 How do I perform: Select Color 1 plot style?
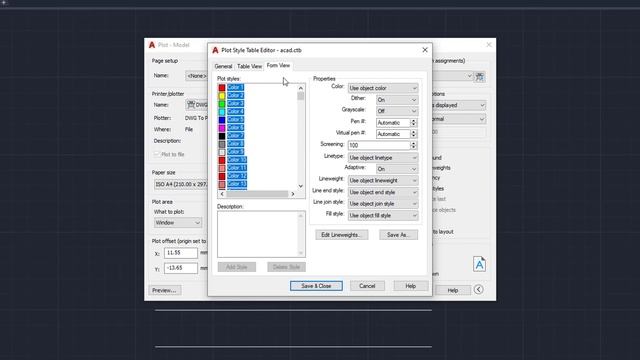pos(236,87)
